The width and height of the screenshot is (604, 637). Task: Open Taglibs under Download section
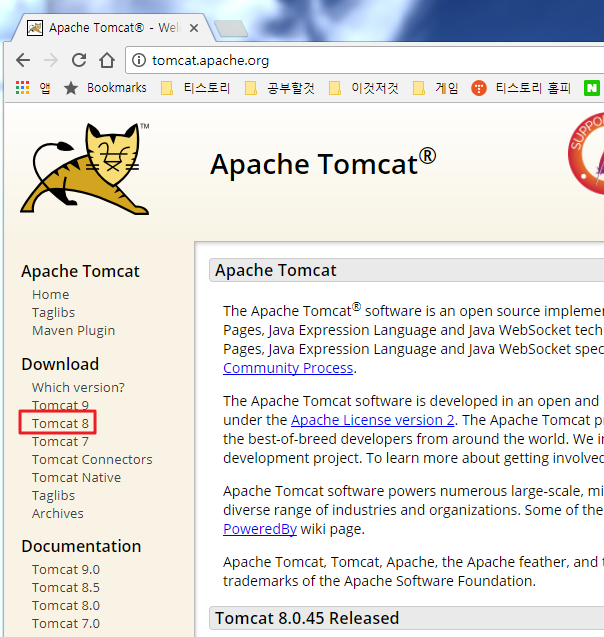(x=54, y=496)
